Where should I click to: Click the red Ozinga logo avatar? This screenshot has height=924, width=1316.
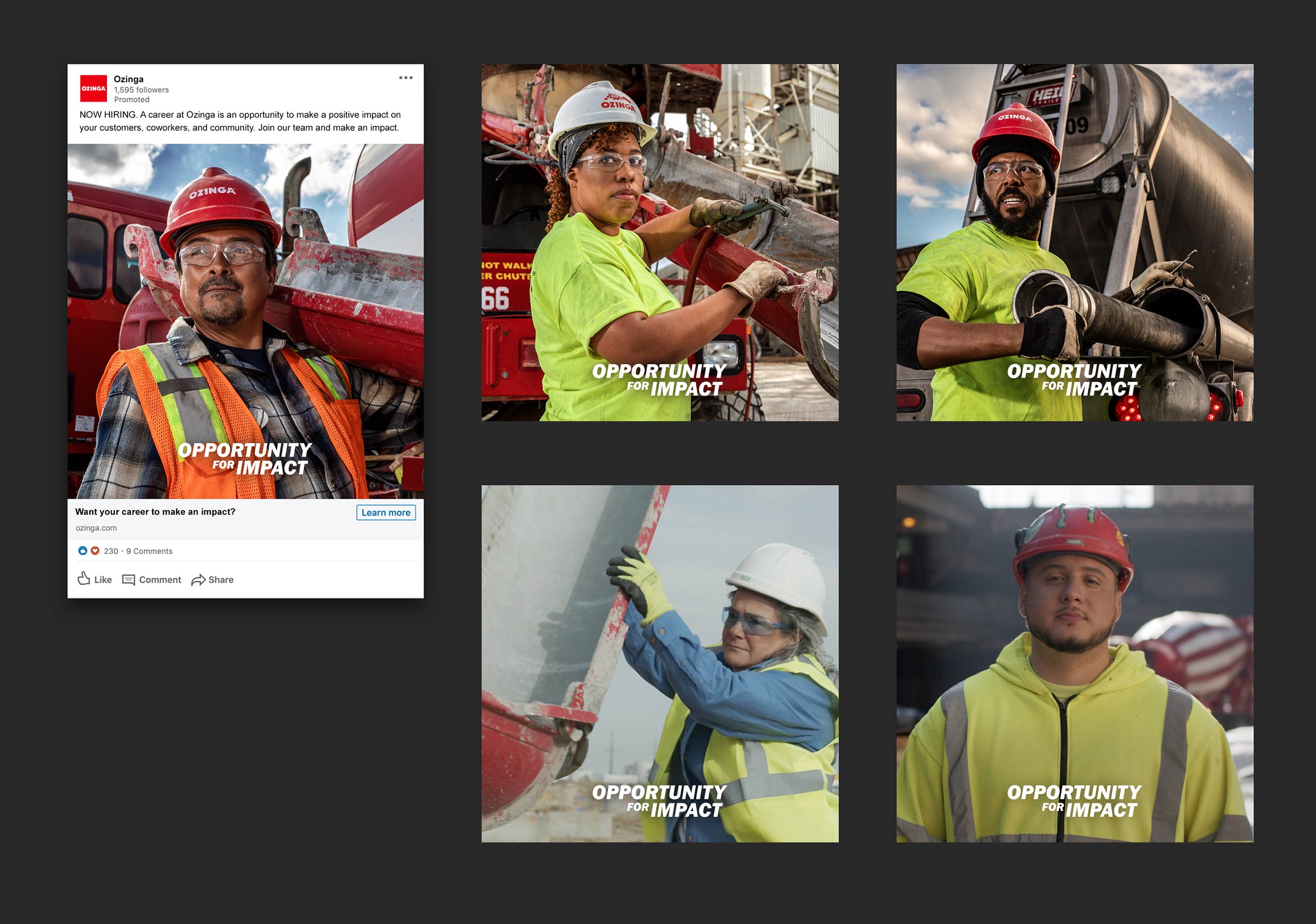coord(93,88)
